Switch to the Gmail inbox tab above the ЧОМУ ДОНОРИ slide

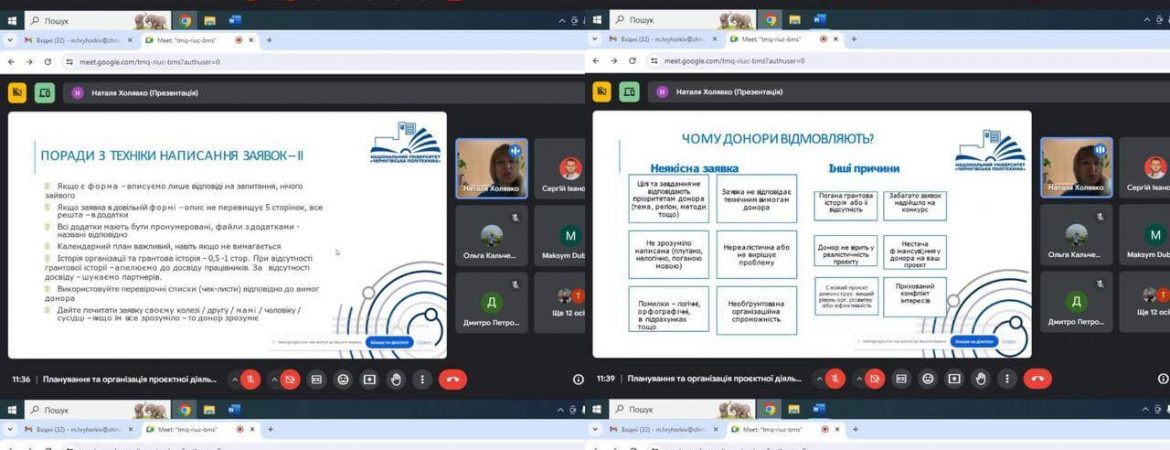click(x=663, y=40)
